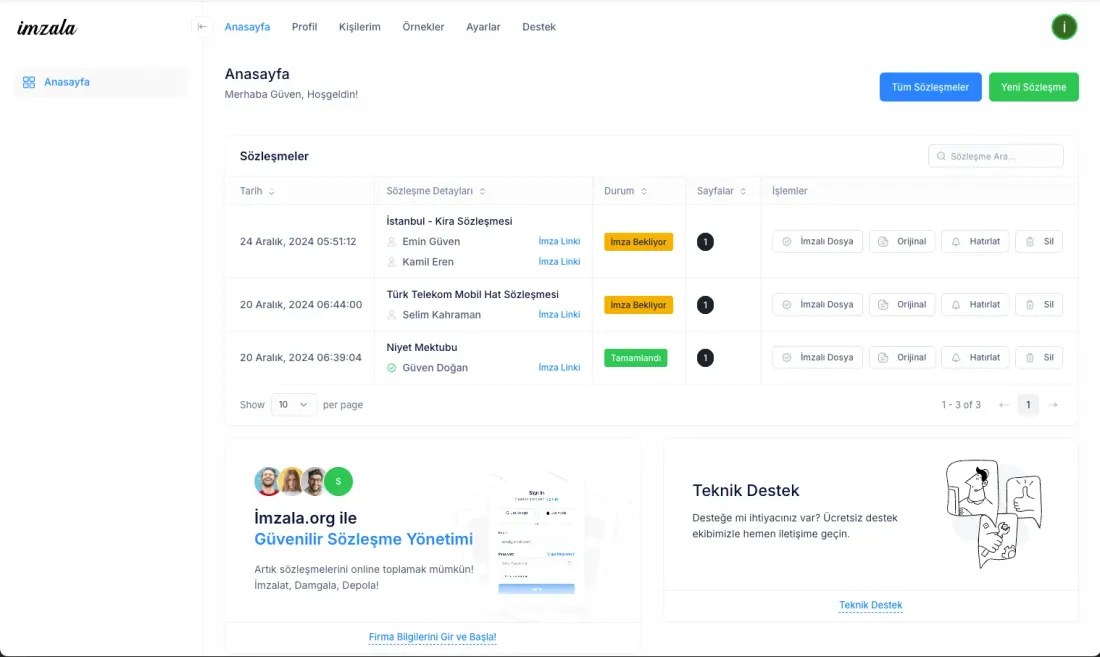Download signed file for İstanbul Kira Sözleşmesi

tap(817, 241)
